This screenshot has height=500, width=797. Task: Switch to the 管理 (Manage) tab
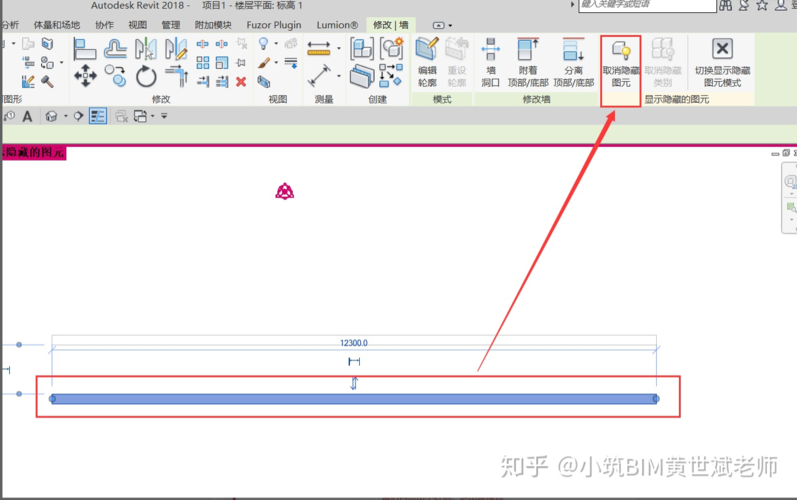click(171, 25)
